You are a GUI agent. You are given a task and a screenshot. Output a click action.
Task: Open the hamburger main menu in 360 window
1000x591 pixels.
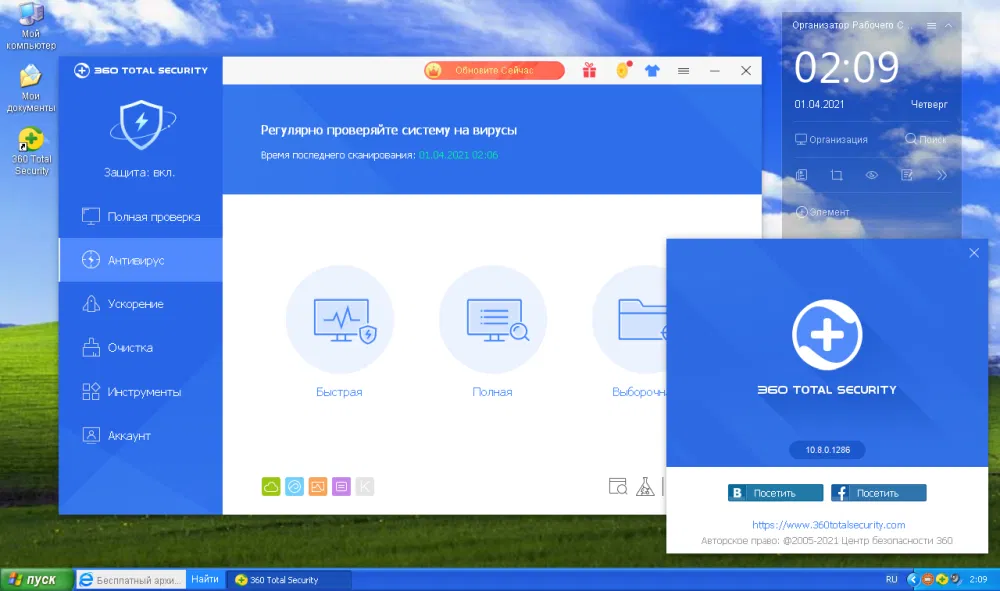(x=683, y=71)
